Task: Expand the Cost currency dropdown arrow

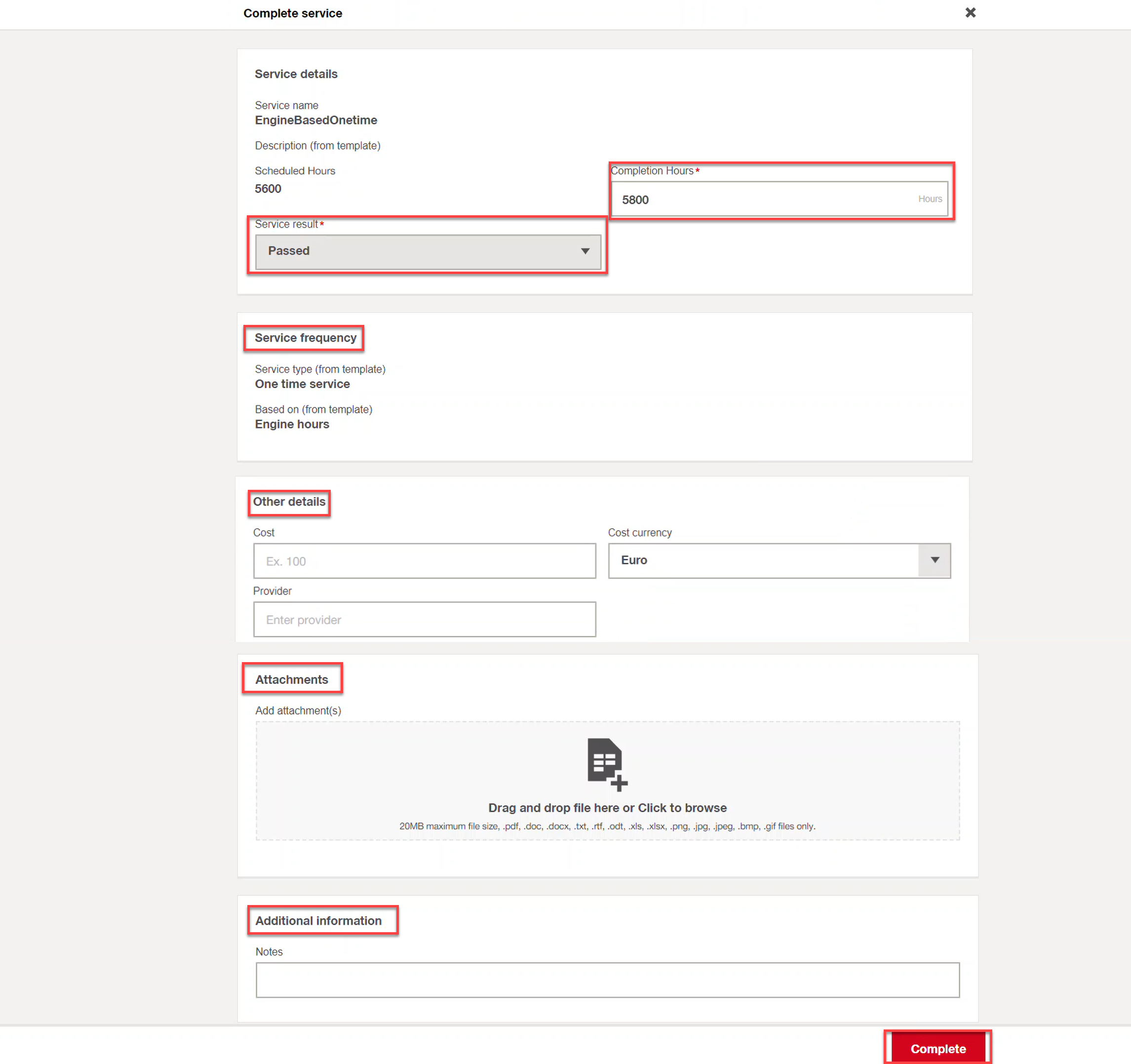Action: pos(934,560)
